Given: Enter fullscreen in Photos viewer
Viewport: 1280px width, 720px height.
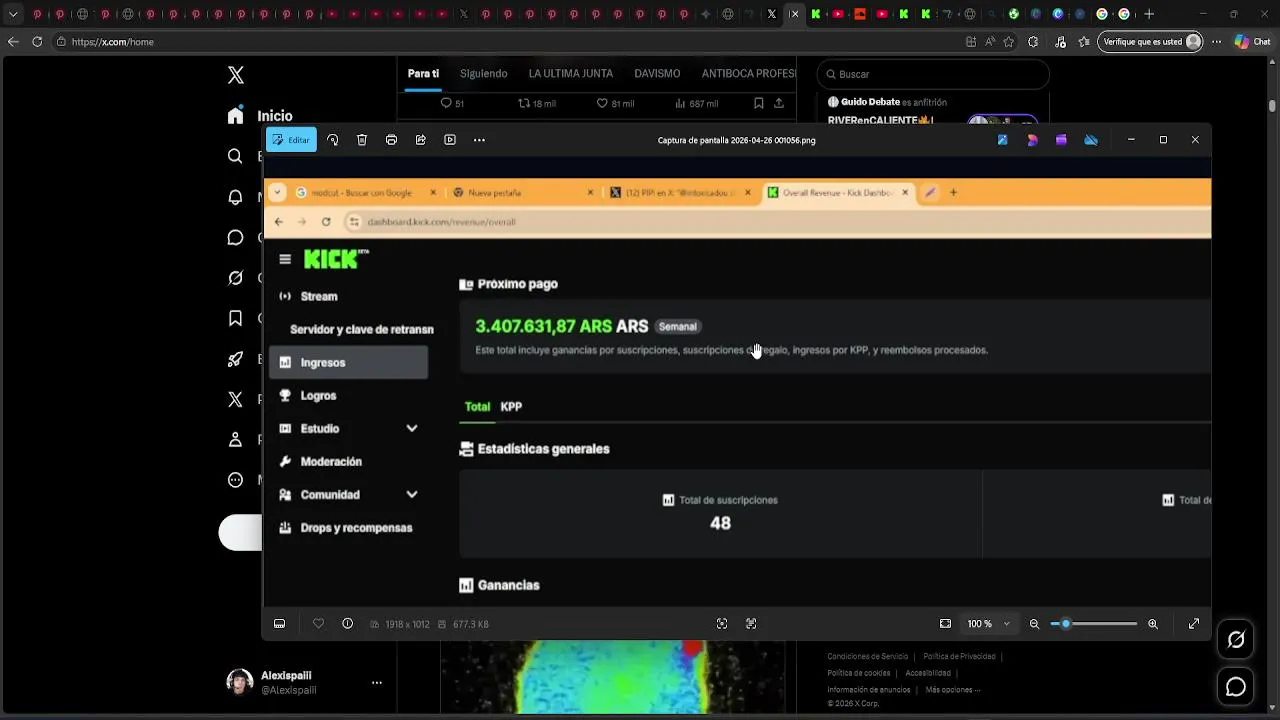Looking at the screenshot, I should coord(1194,624).
